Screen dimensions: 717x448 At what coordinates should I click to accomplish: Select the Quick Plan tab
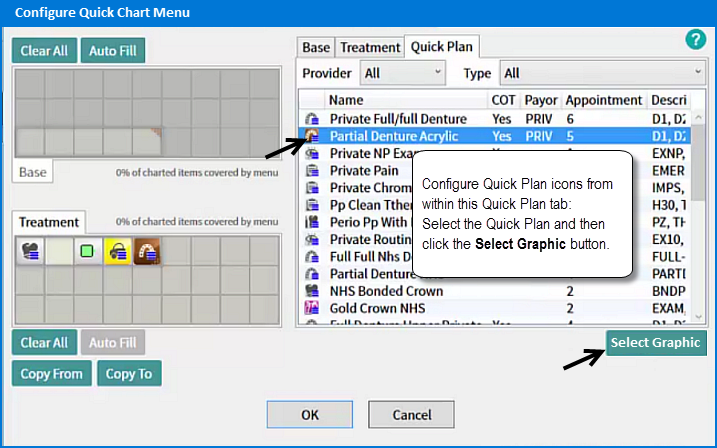pyautogui.click(x=442, y=46)
